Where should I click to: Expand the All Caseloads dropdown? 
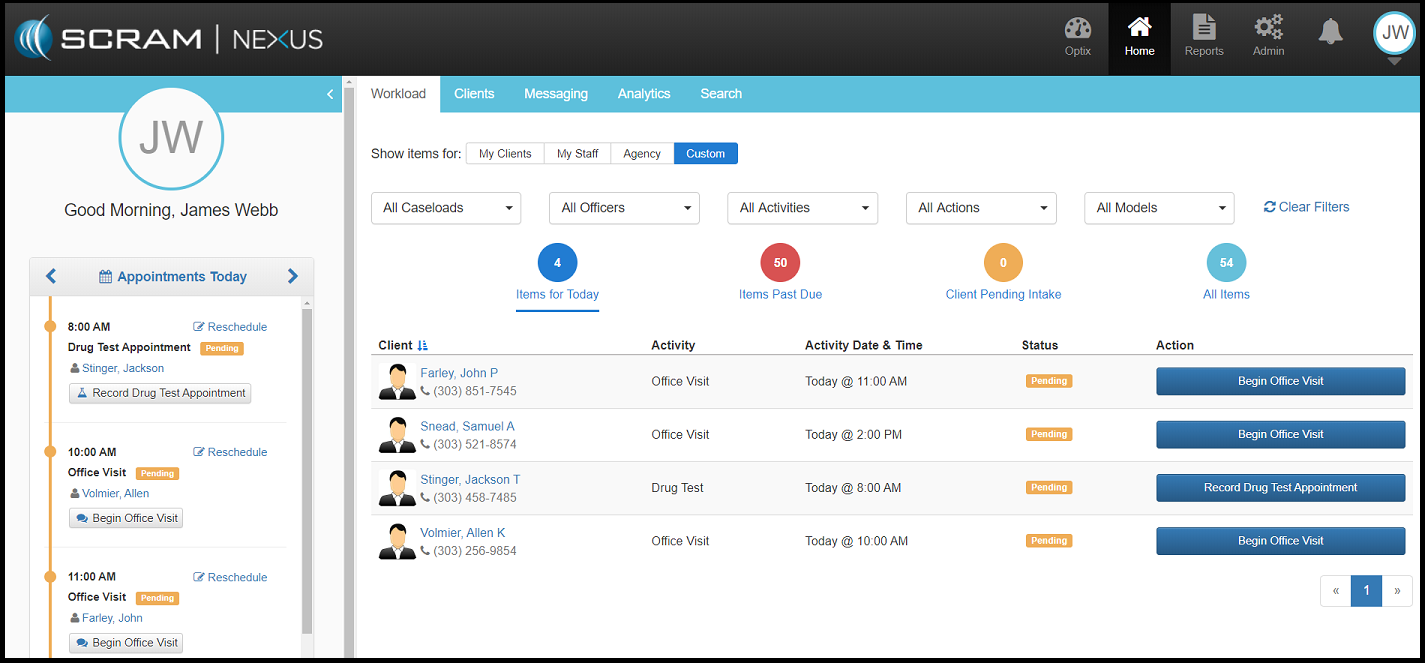(446, 208)
